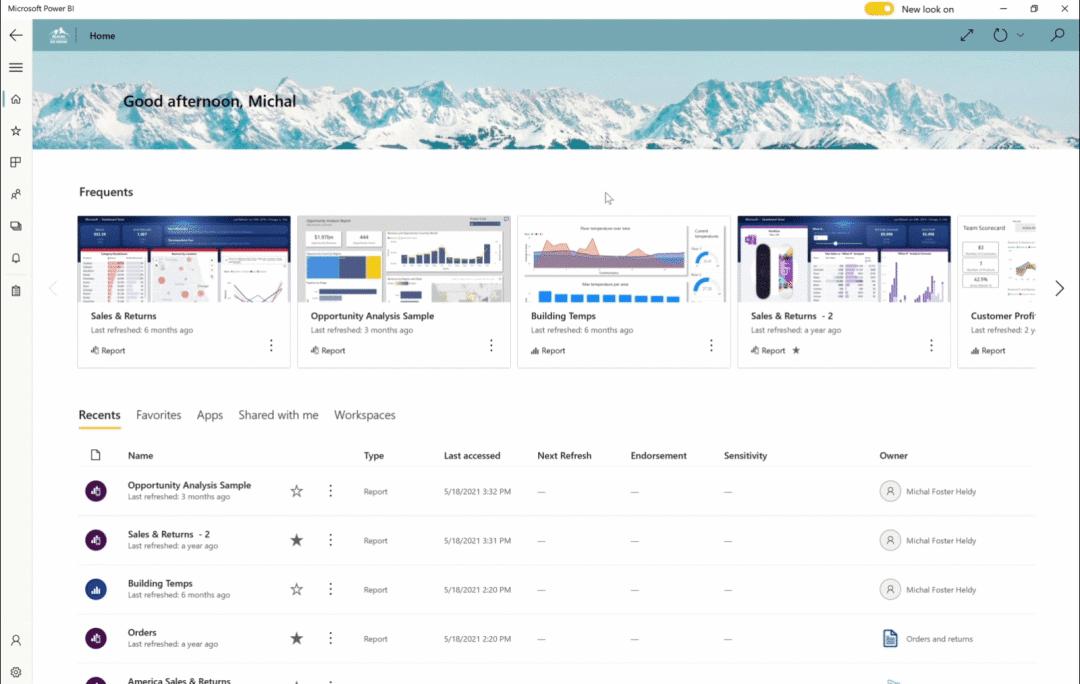Viewport: 1080px width, 684px height.
Task: Open Building Temps in recents list
Action: tap(160, 583)
